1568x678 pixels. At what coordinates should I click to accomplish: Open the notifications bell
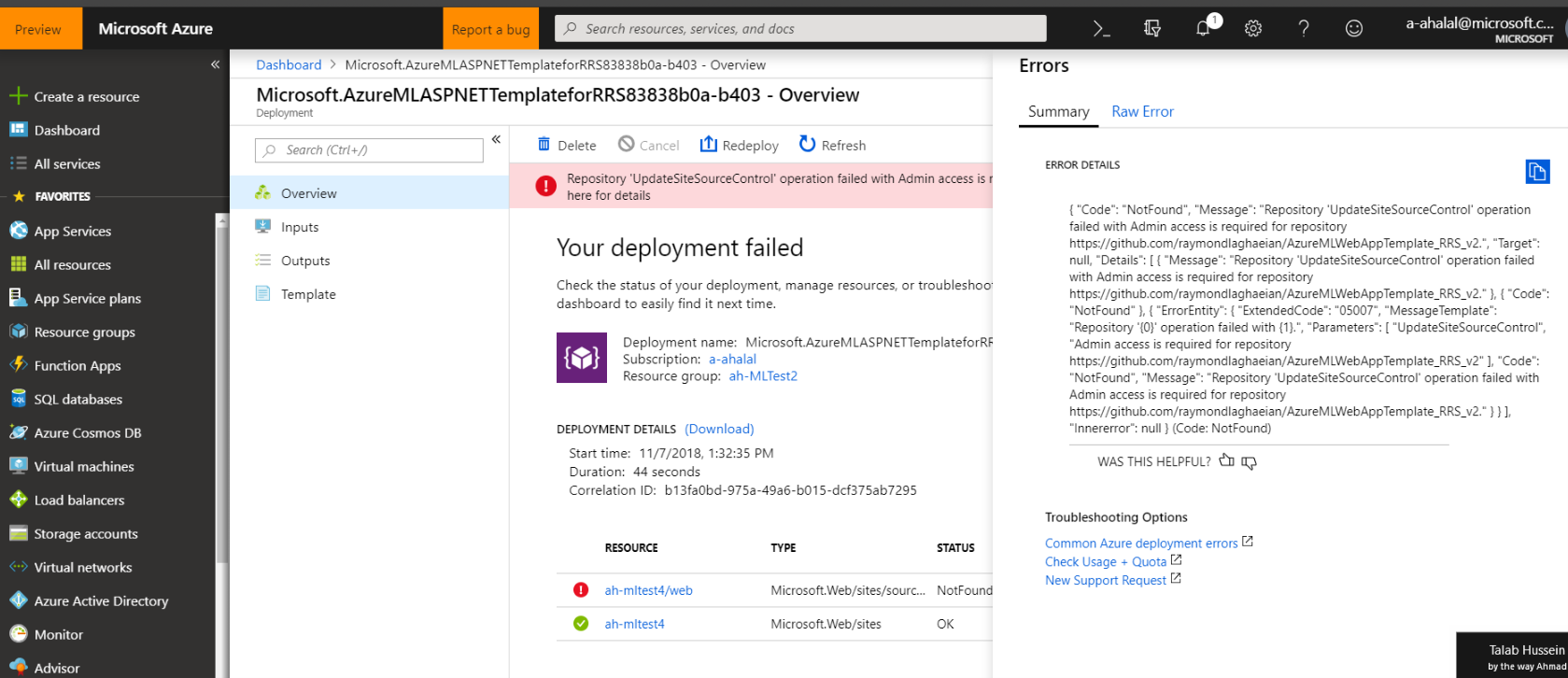(x=1205, y=27)
